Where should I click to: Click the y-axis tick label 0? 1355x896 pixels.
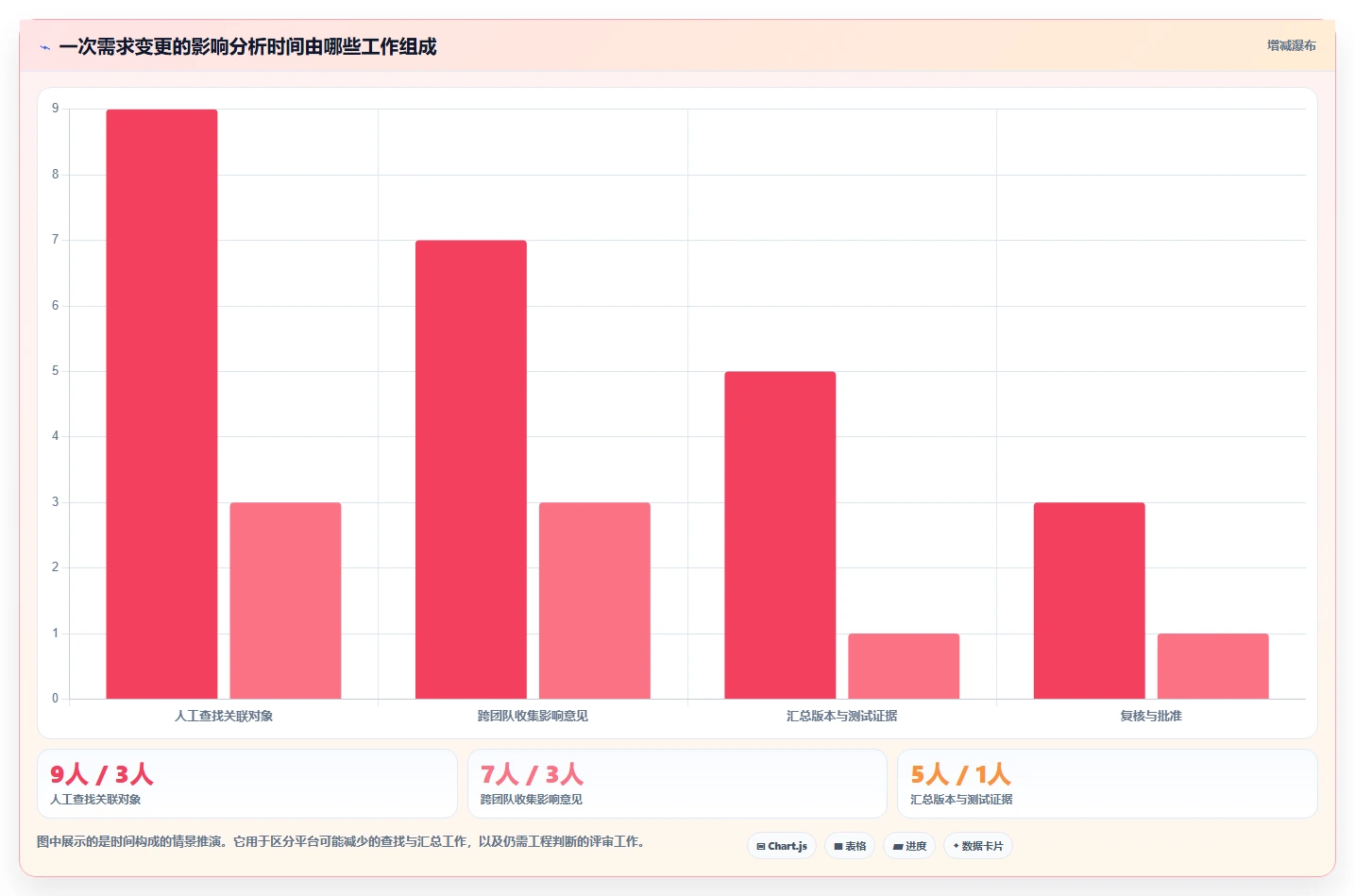(x=56, y=699)
